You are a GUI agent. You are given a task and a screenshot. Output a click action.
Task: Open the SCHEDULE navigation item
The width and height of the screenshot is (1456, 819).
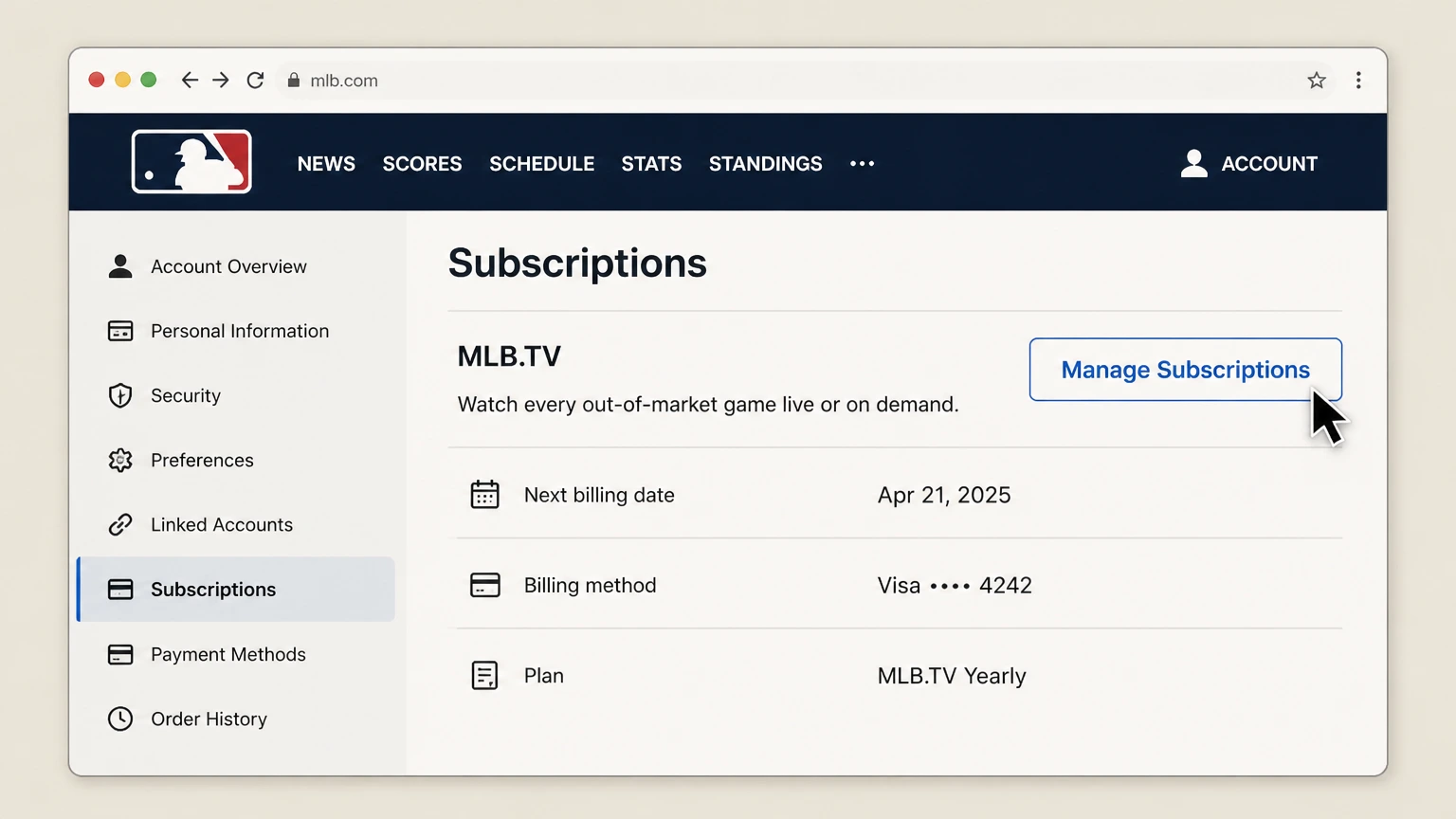(541, 164)
